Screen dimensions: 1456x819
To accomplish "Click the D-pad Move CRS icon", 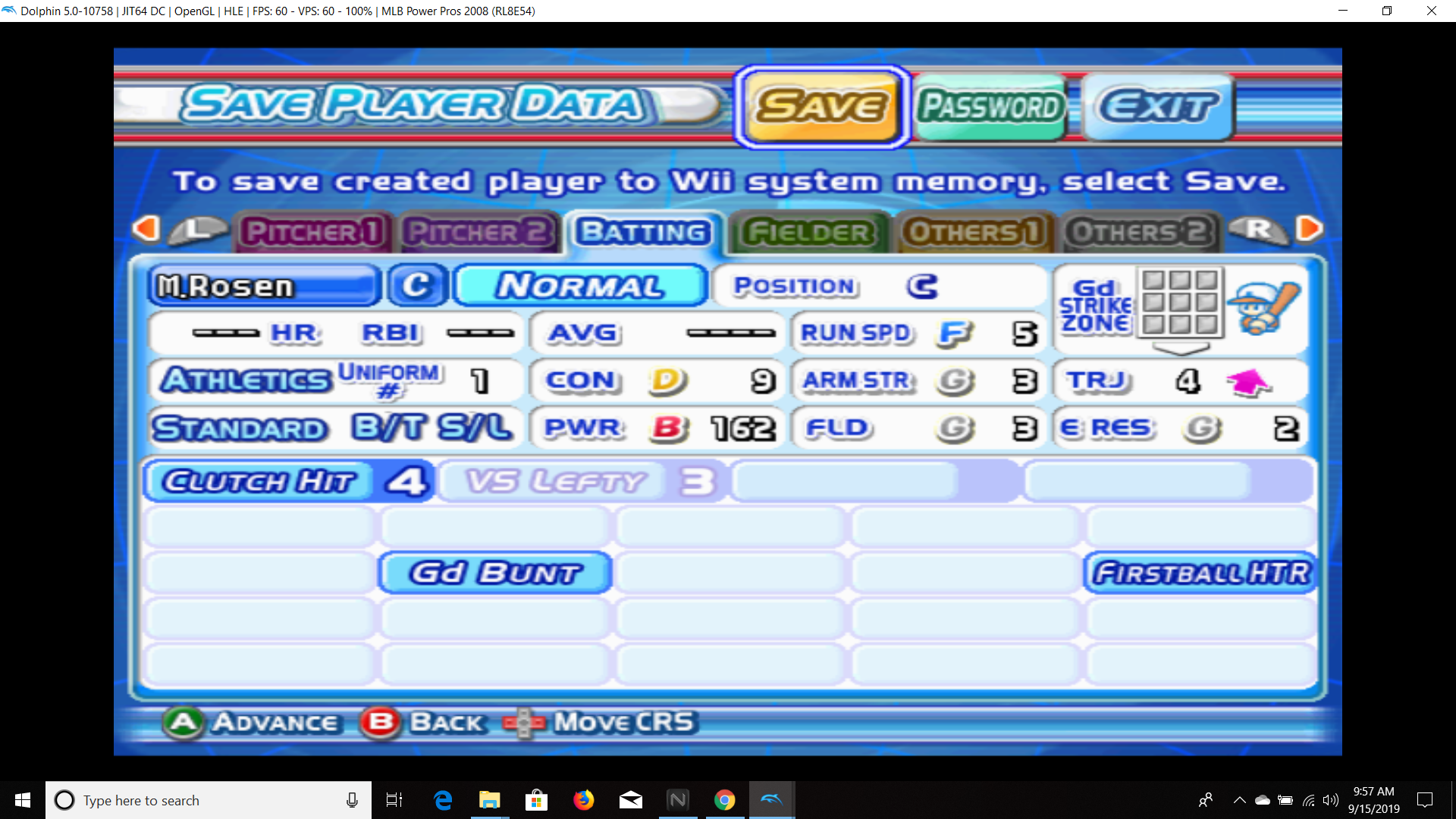I will pos(523,723).
